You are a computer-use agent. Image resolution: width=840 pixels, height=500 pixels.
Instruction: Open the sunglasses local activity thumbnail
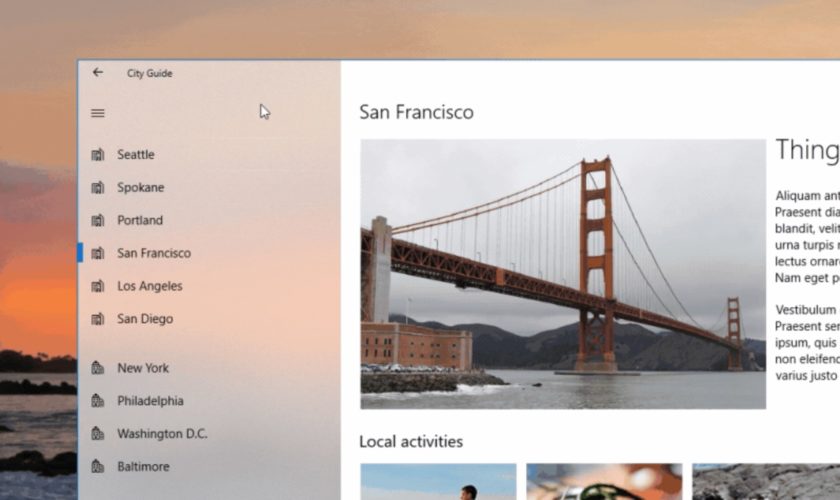(x=604, y=482)
